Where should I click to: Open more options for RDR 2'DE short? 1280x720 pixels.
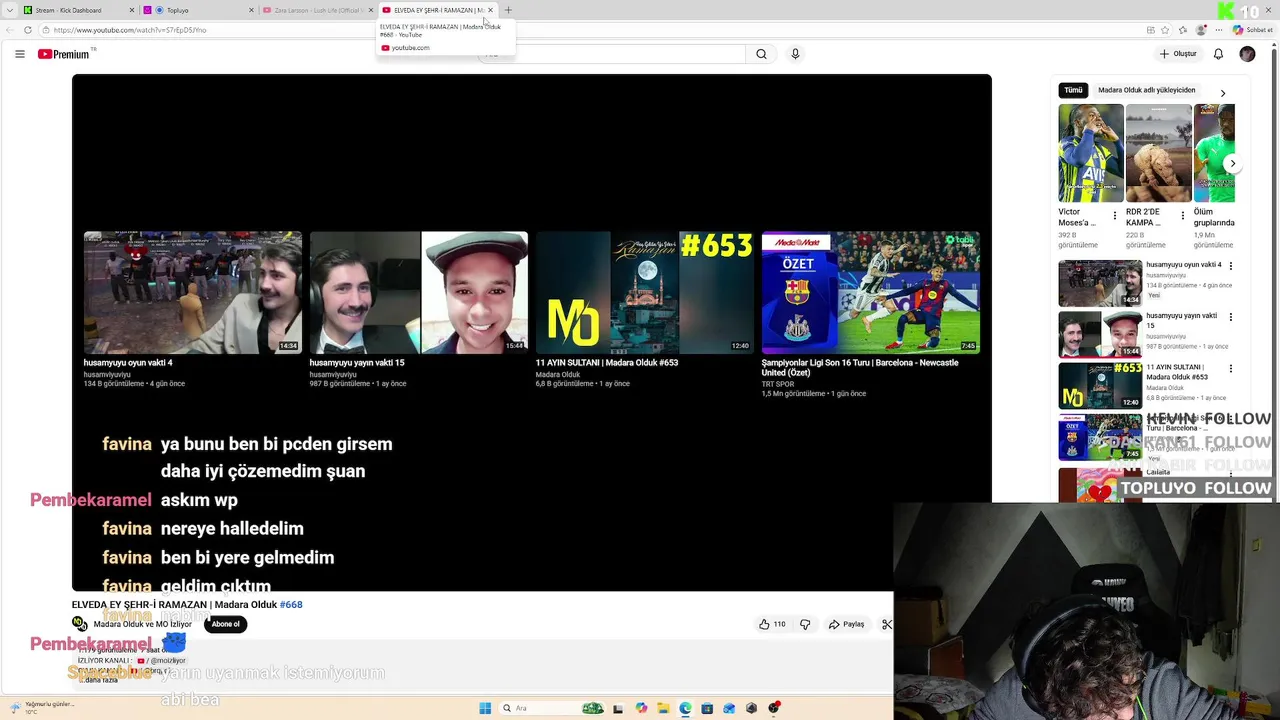(1183, 216)
